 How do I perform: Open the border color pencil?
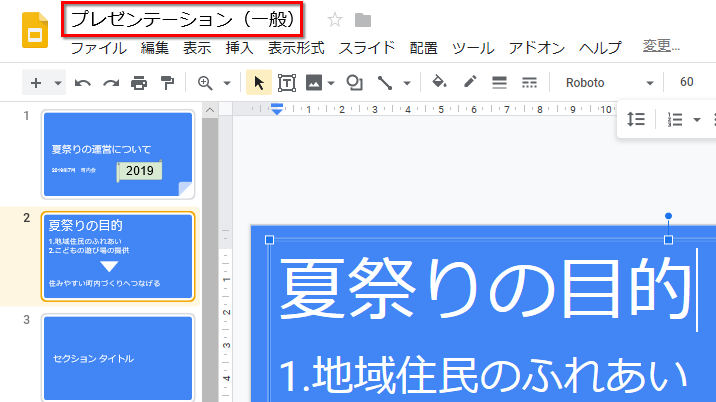tap(470, 82)
